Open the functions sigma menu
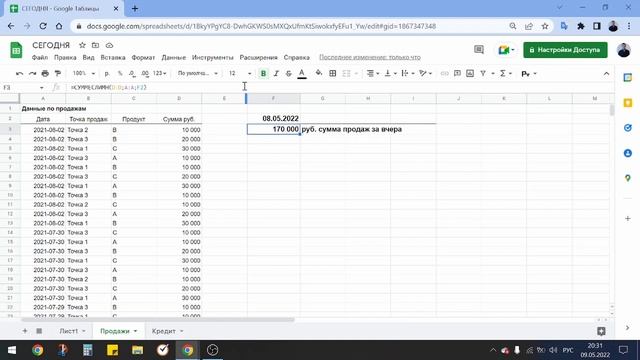The width and height of the screenshot is (640, 360). point(506,73)
